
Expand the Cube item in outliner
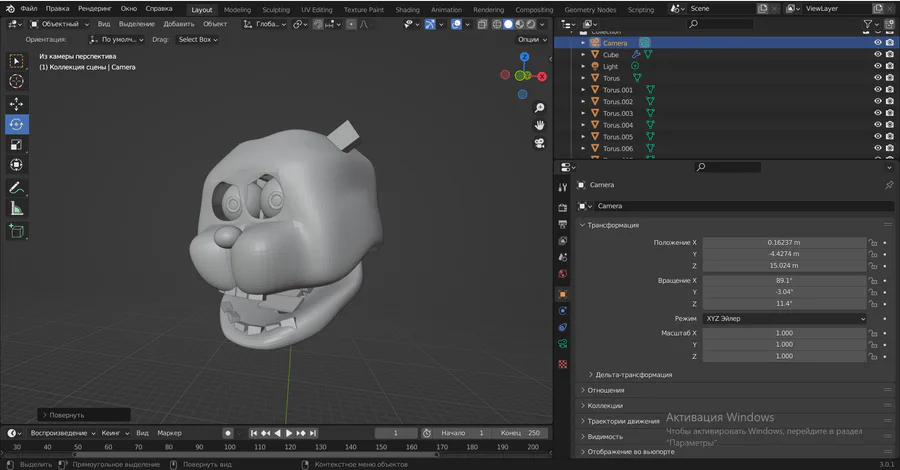pyautogui.click(x=583, y=55)
